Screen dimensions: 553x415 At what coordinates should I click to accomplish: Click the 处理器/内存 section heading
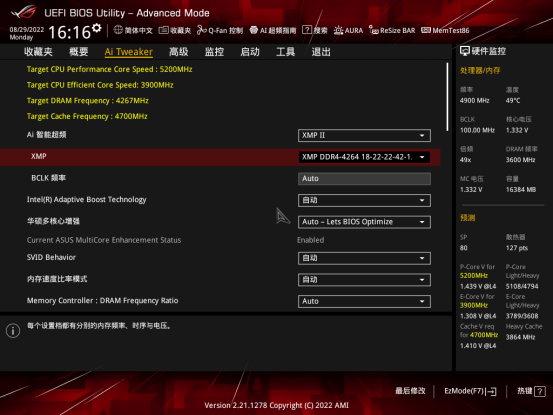pos(480,71)
